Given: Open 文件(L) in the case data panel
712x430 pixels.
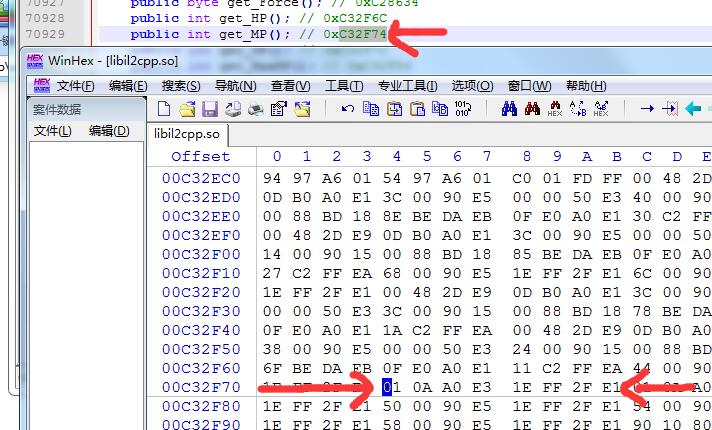Looking at the screenshot, I should (x=53, y=131).
